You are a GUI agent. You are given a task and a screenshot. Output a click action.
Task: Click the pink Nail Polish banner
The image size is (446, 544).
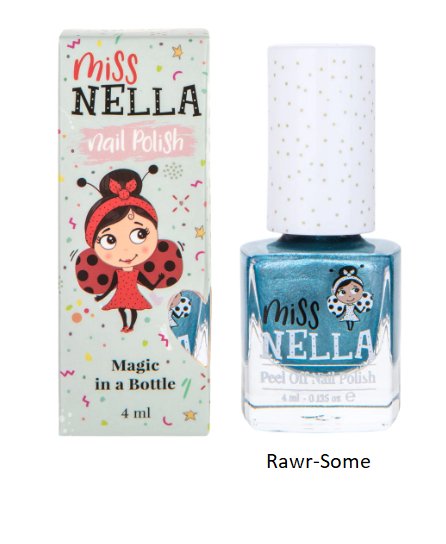(x=137, y=142)
